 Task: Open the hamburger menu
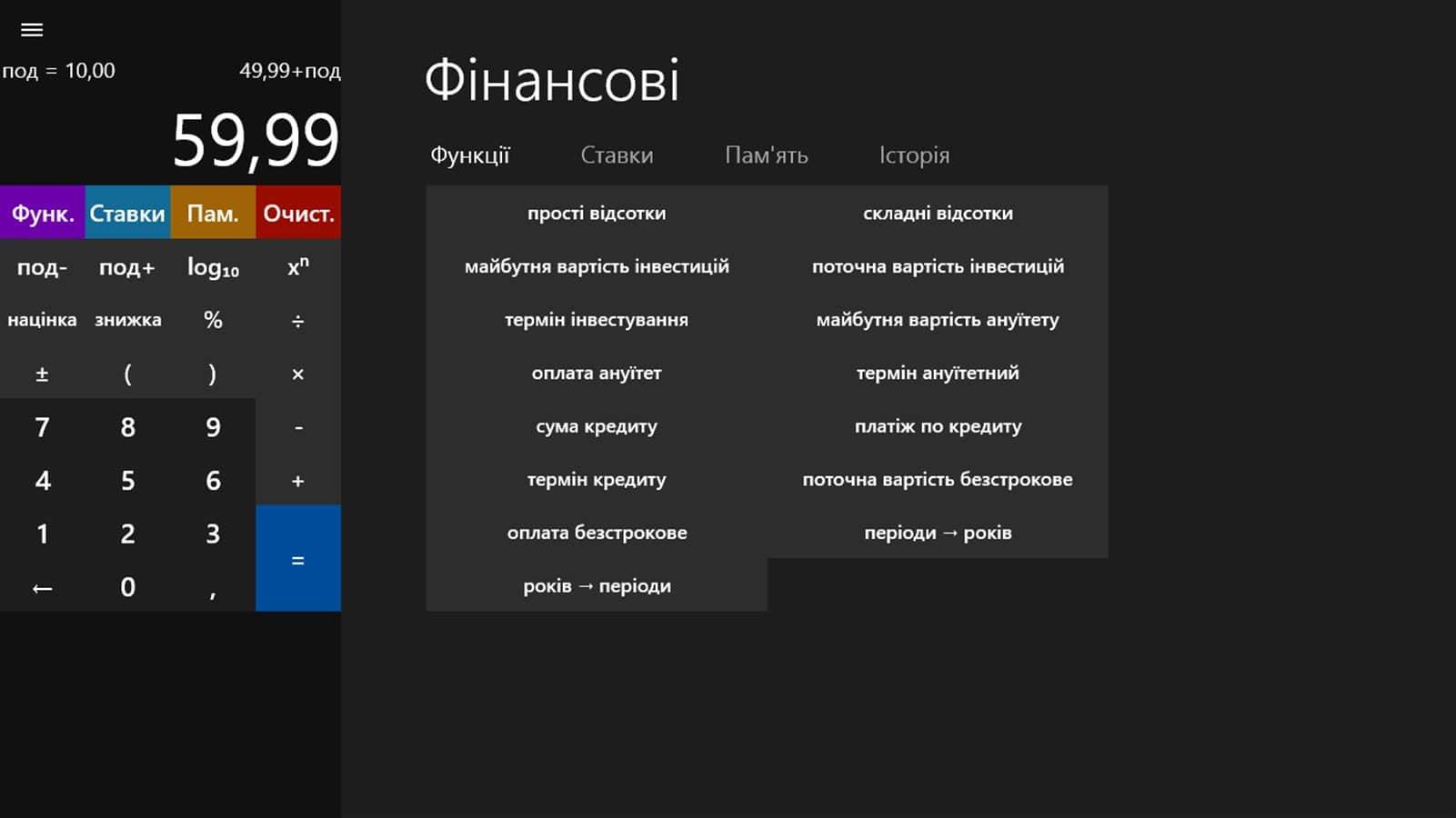[32, 30]
